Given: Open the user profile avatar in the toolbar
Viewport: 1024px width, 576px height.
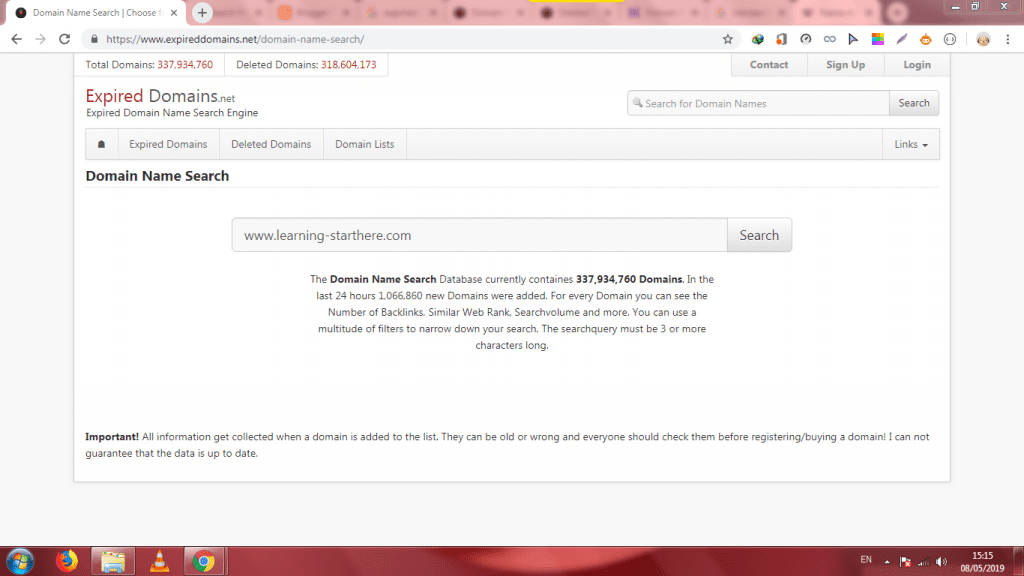Looking at the screenshot, I should click(983, 39).
